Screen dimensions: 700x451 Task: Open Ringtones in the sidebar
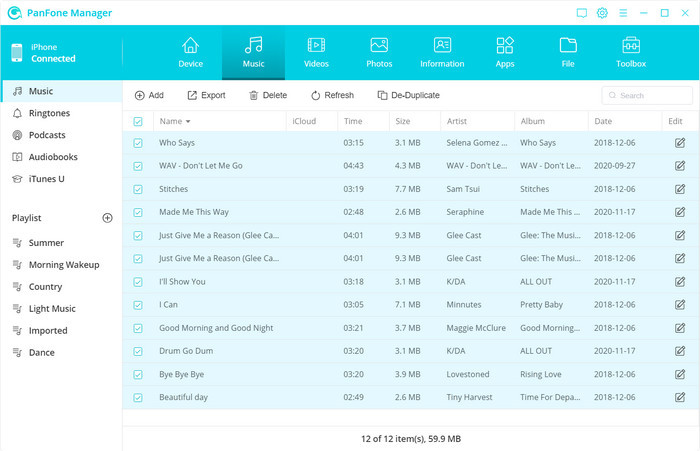(61, 113)
